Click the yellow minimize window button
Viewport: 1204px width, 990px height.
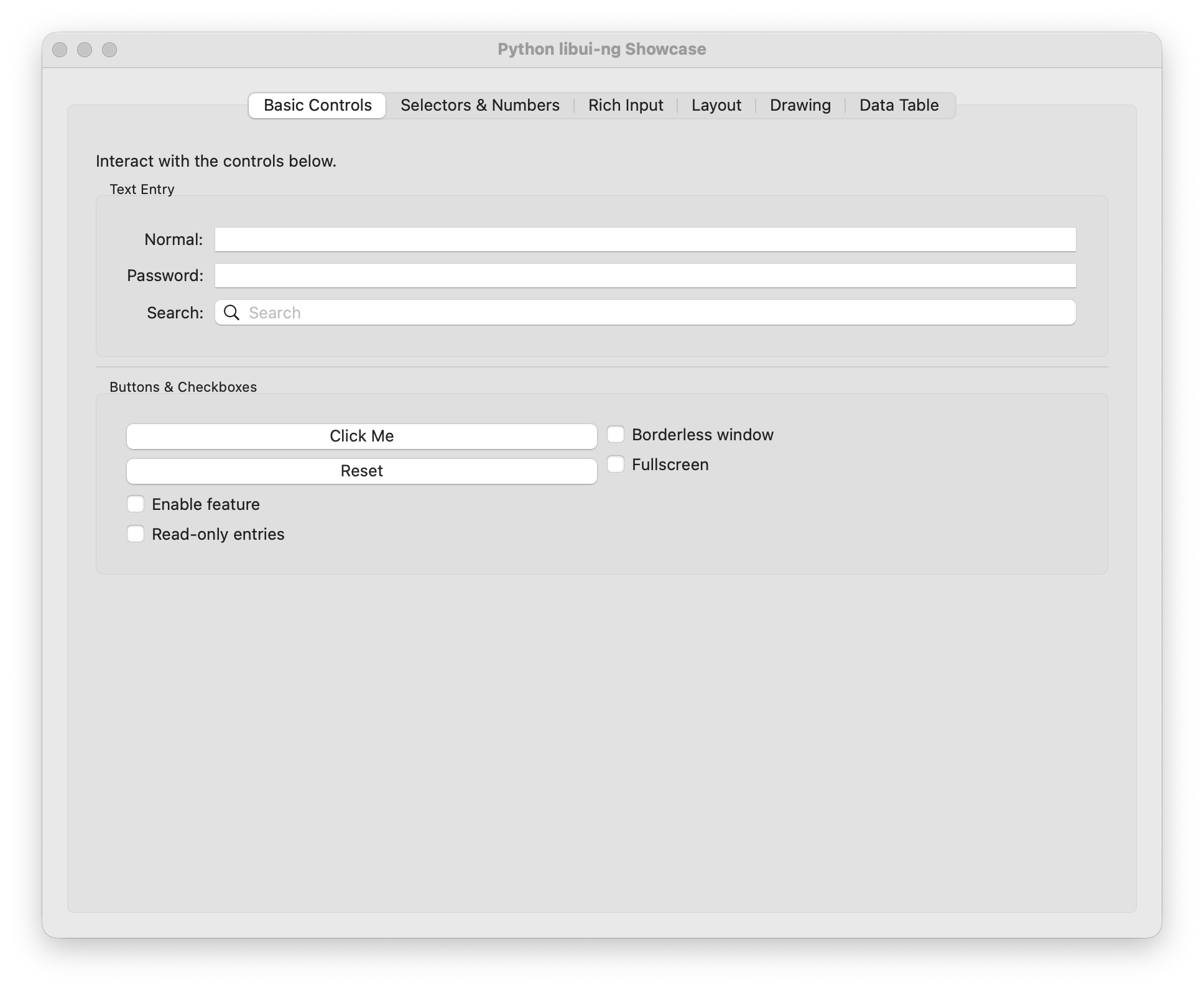click(85, 50)
